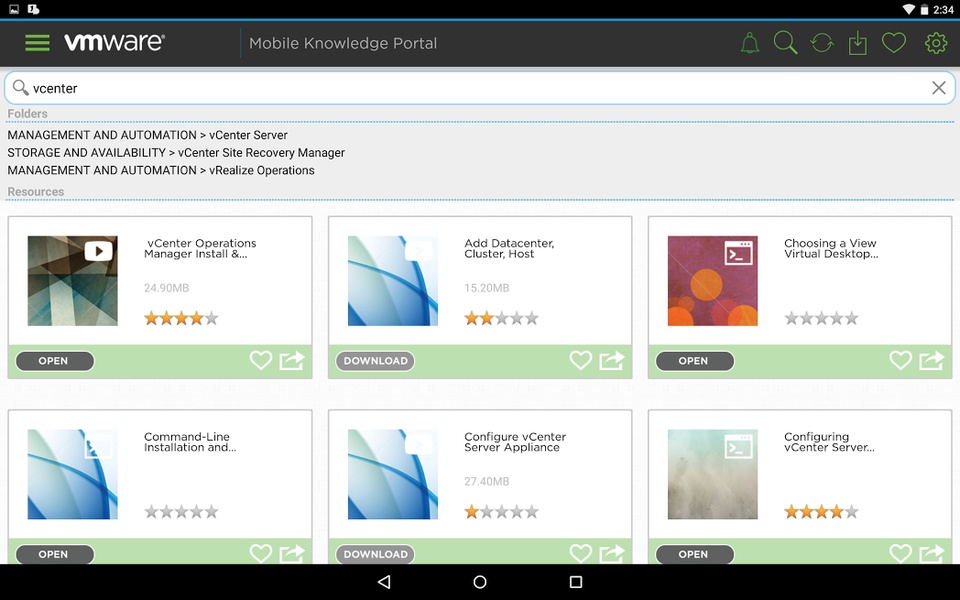The height and width of the screenshot is (600, 960).
Task: Tap Command-Line Installation thumbnail
Action: pyautogui.click(x=72, y=474)
